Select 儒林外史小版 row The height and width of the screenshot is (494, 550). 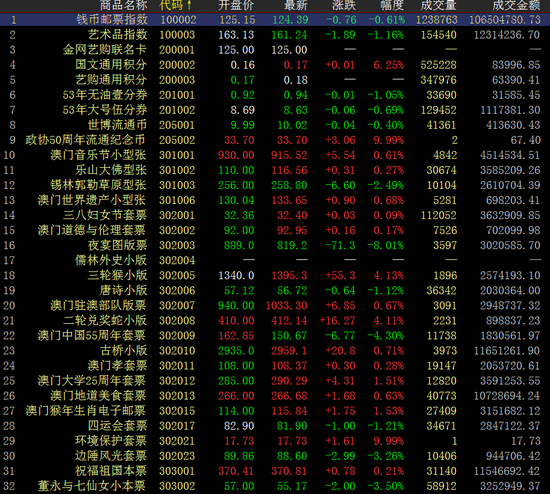click(x=275, y=260)
